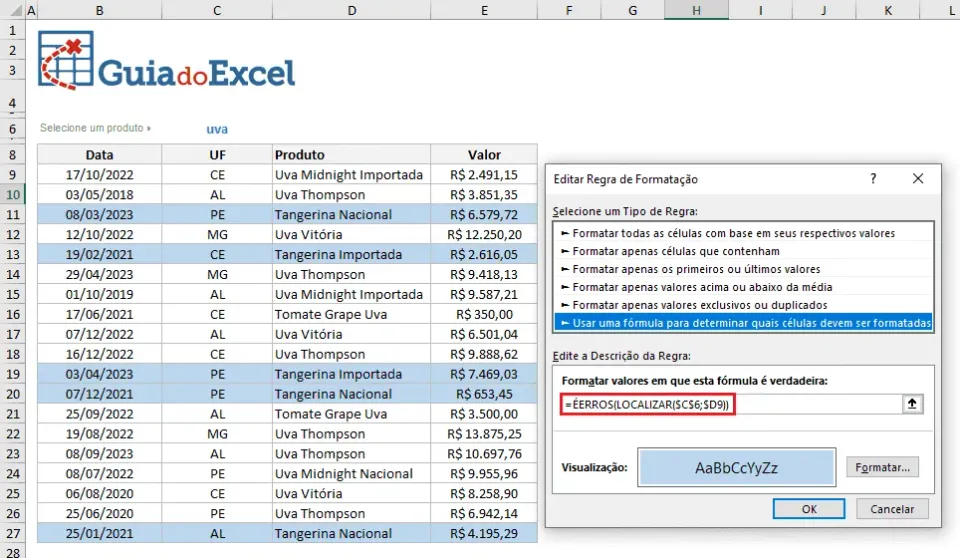Viewport: 960px width, 558px height.
Task: Click the collapse dialog arrow beside formula
Action: 912,404
